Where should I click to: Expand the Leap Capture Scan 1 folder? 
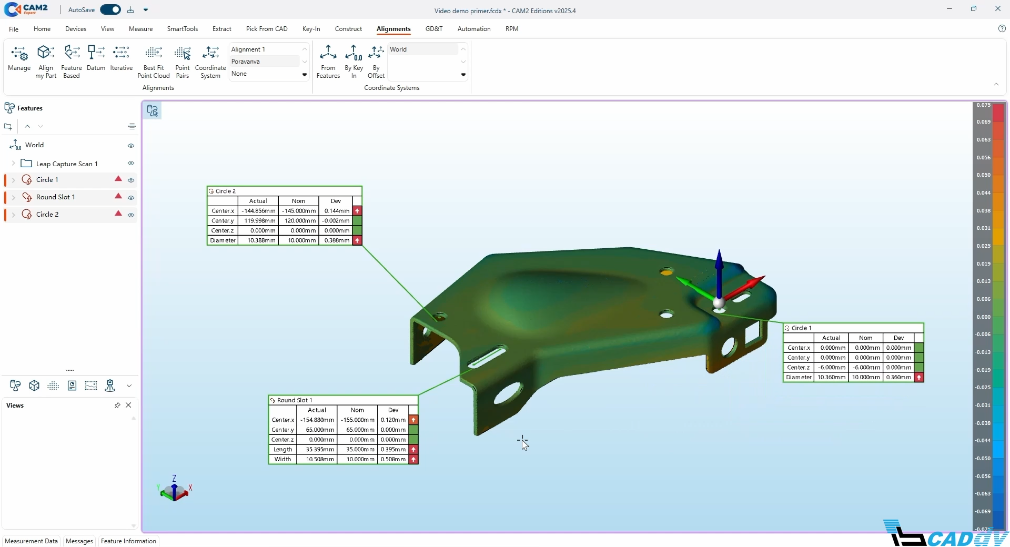pyautogui.click(x=14, y=164)
